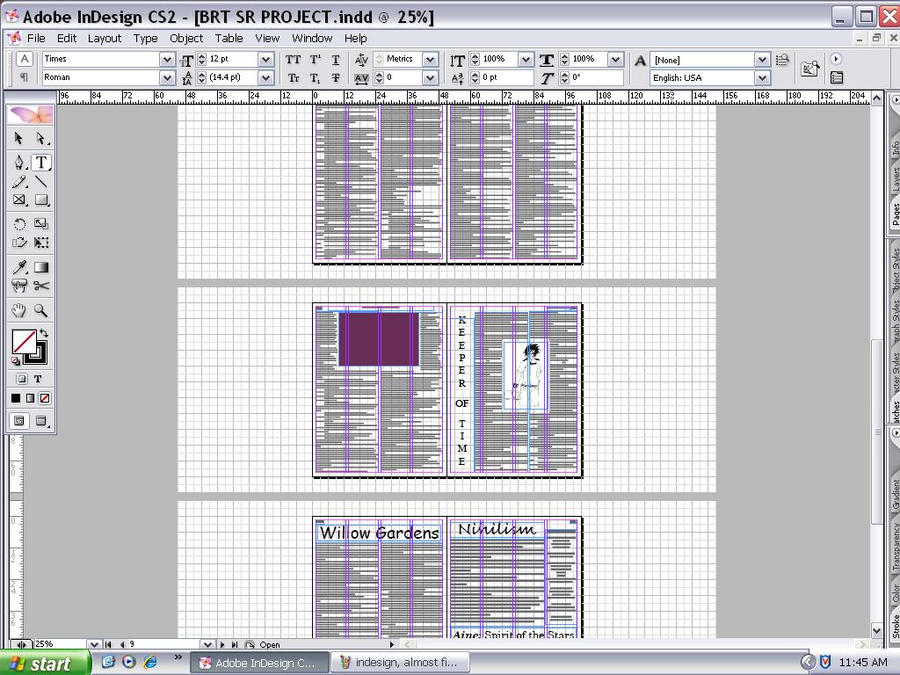Select the Zoom magnifier tool

click(41, 311)
